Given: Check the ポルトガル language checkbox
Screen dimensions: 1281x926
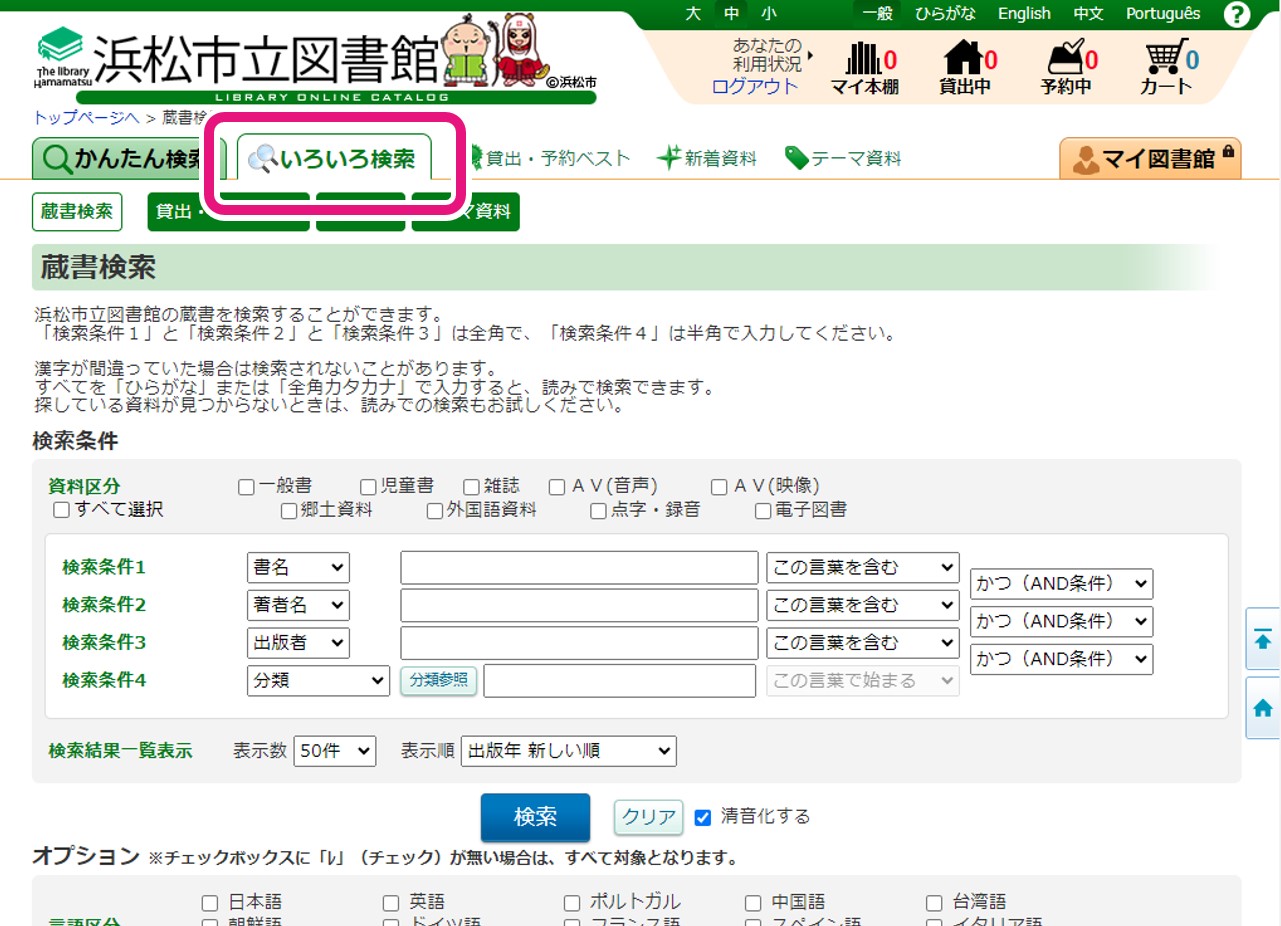Looking at the screenshot, I should tap(571, 902).
